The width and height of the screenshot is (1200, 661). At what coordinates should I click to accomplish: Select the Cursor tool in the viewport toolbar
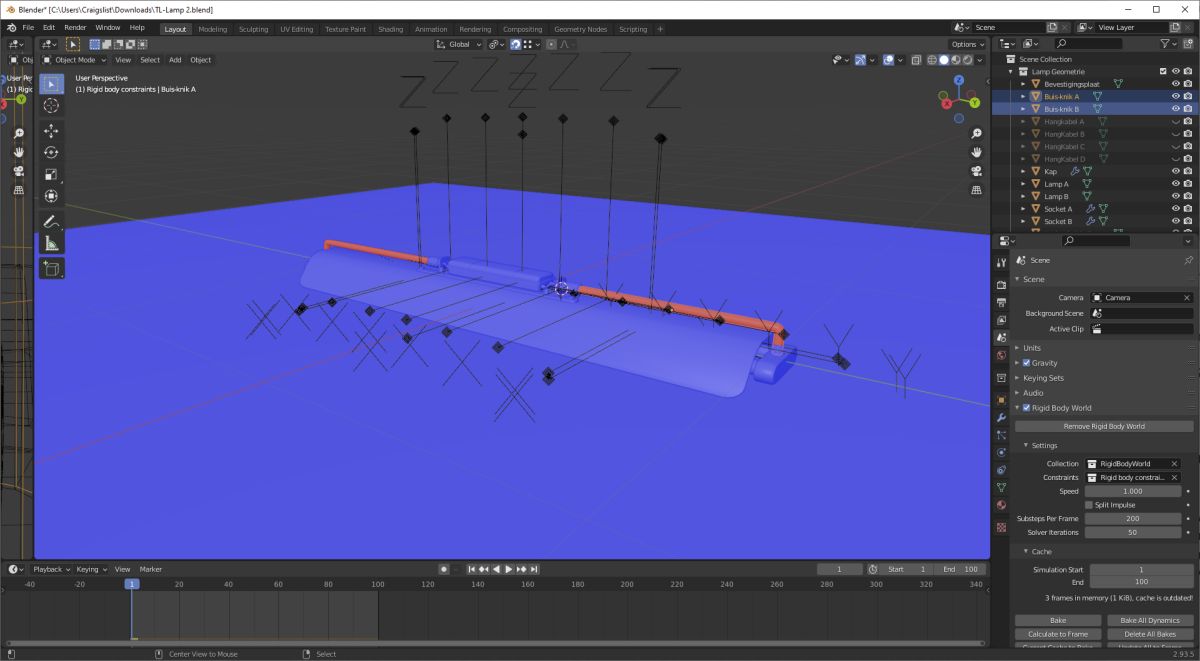pos(51,105)
